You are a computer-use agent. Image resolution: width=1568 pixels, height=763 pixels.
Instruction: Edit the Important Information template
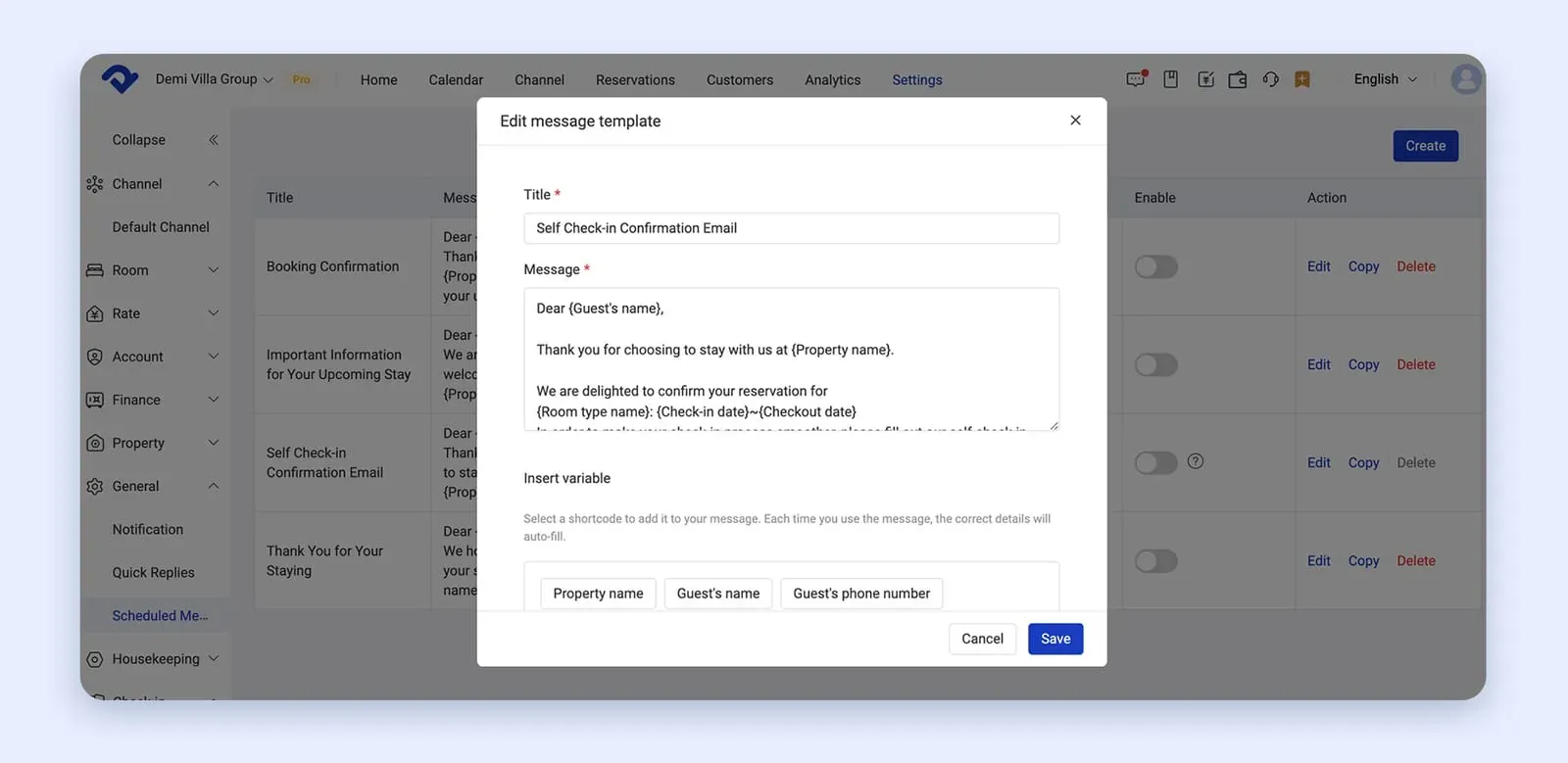[1319, 364]
